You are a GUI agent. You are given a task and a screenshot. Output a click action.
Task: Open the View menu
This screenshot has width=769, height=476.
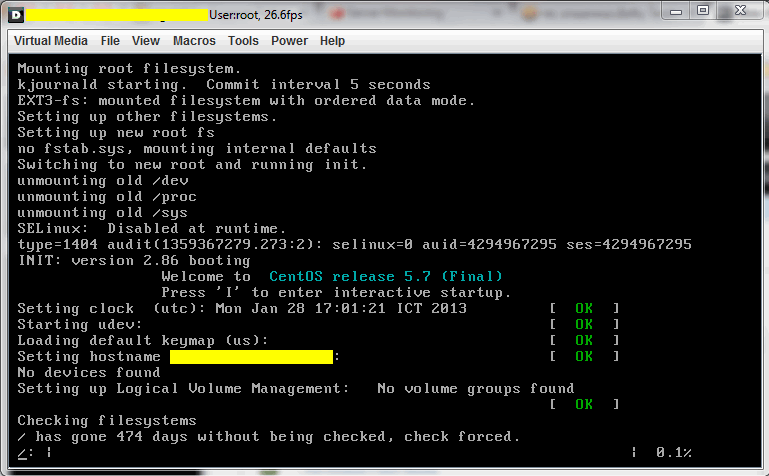point(146,41)
